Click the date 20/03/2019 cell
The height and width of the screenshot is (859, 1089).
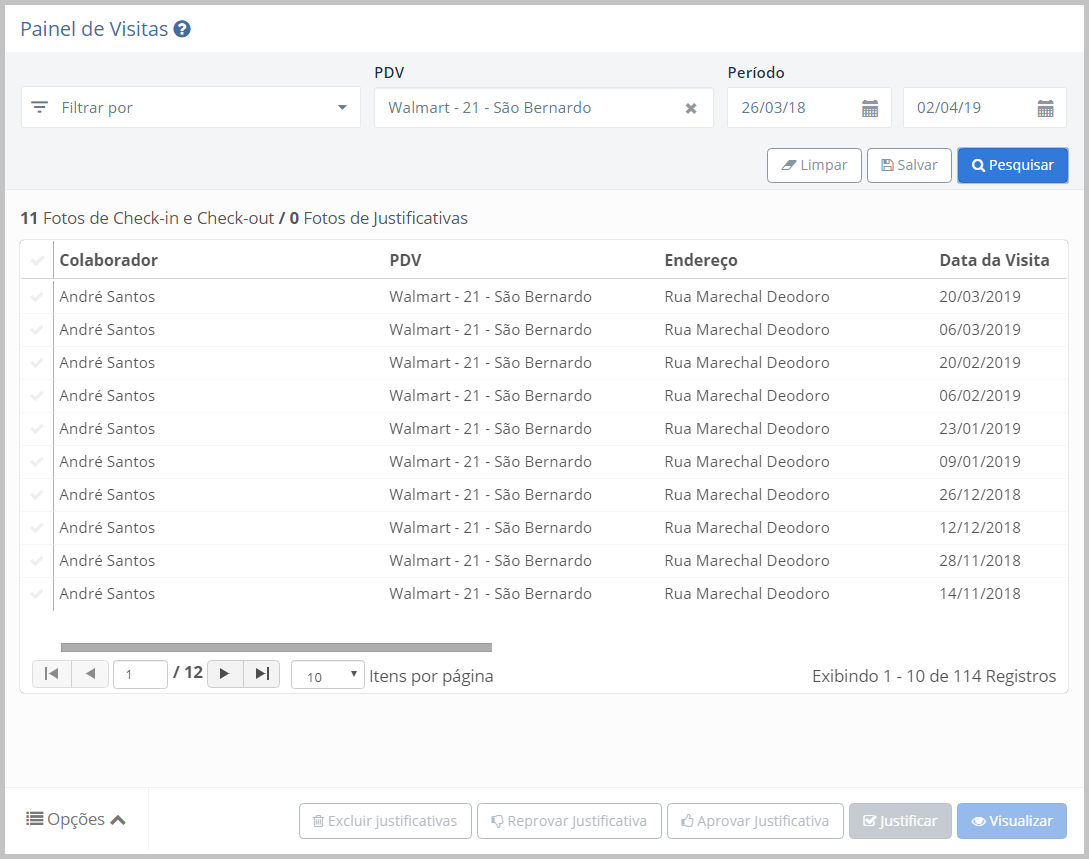(980, 297)
